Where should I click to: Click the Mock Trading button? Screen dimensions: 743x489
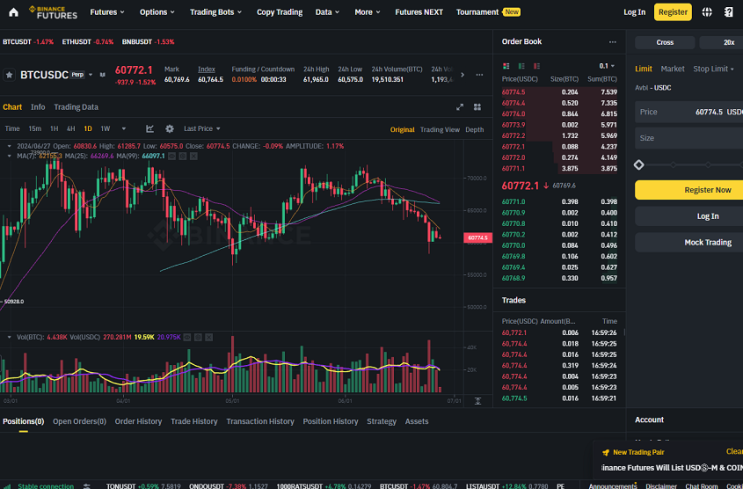[x=689, y=242]
